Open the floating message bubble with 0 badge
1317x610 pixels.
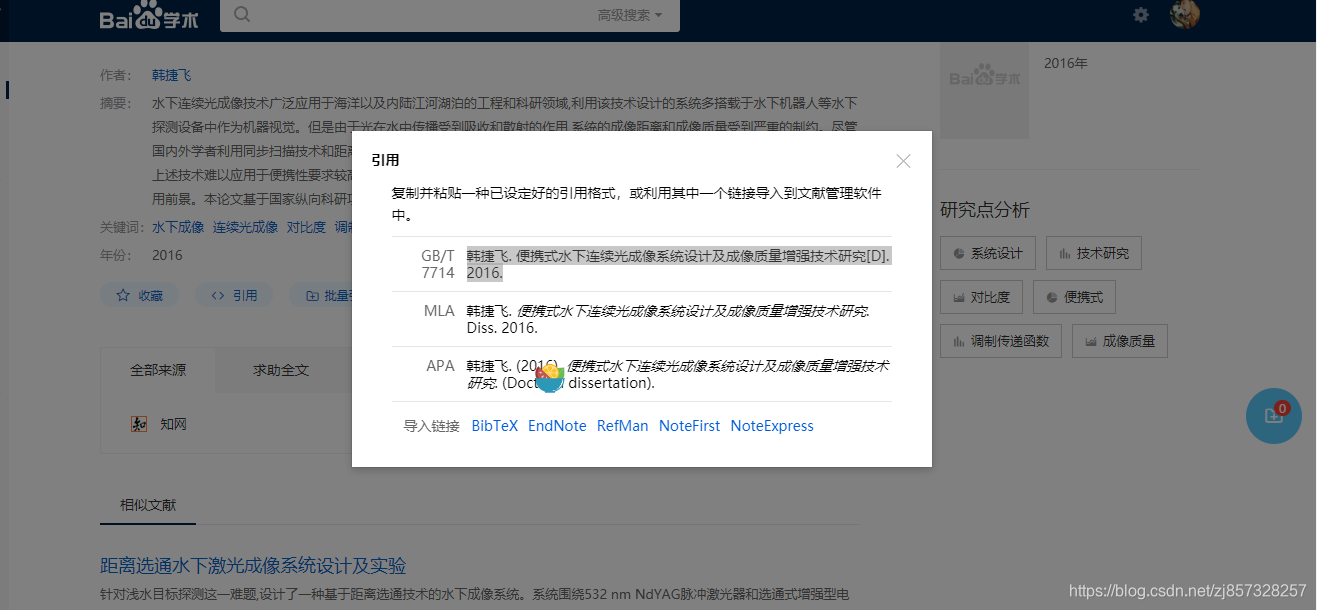[1273, 416]
